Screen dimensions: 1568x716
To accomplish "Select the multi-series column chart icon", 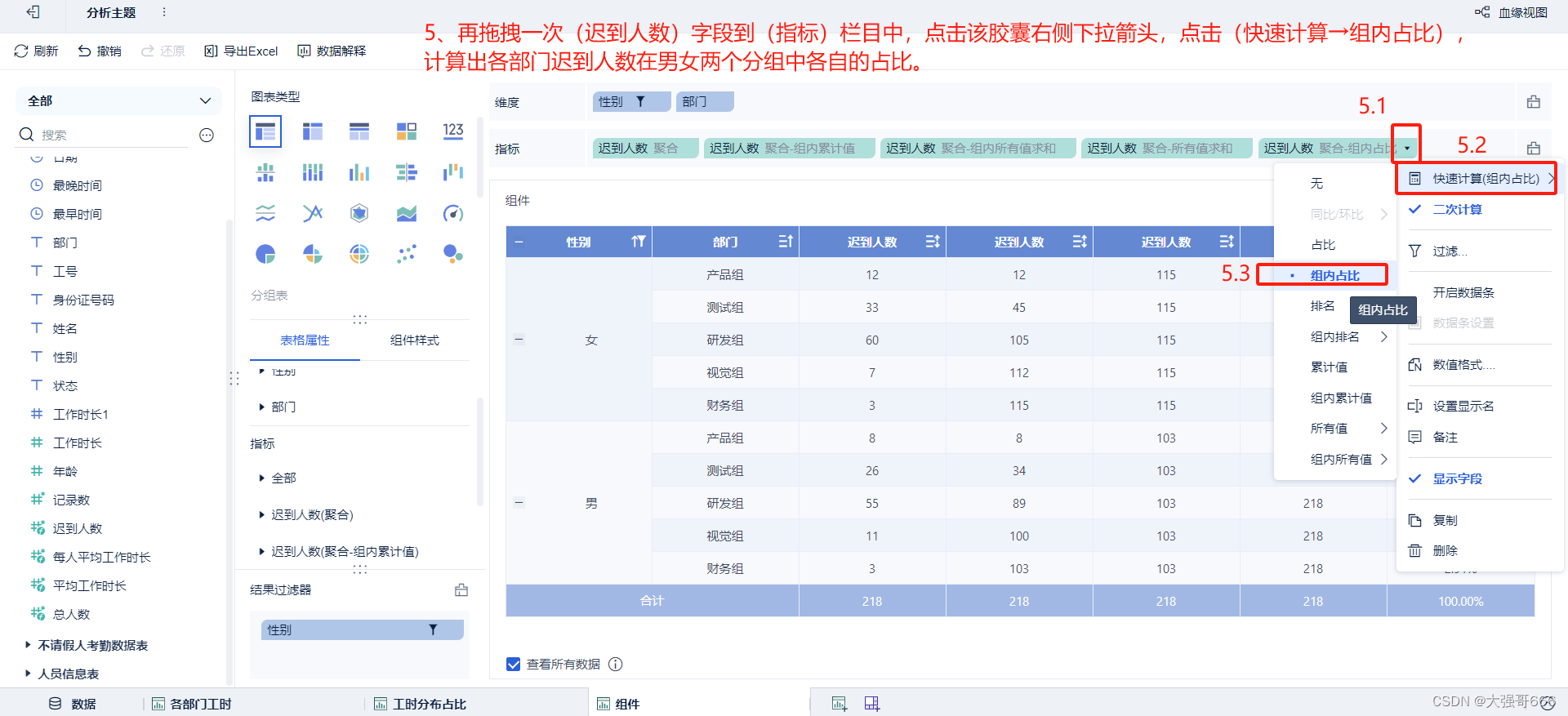I will tap(312, 172).
